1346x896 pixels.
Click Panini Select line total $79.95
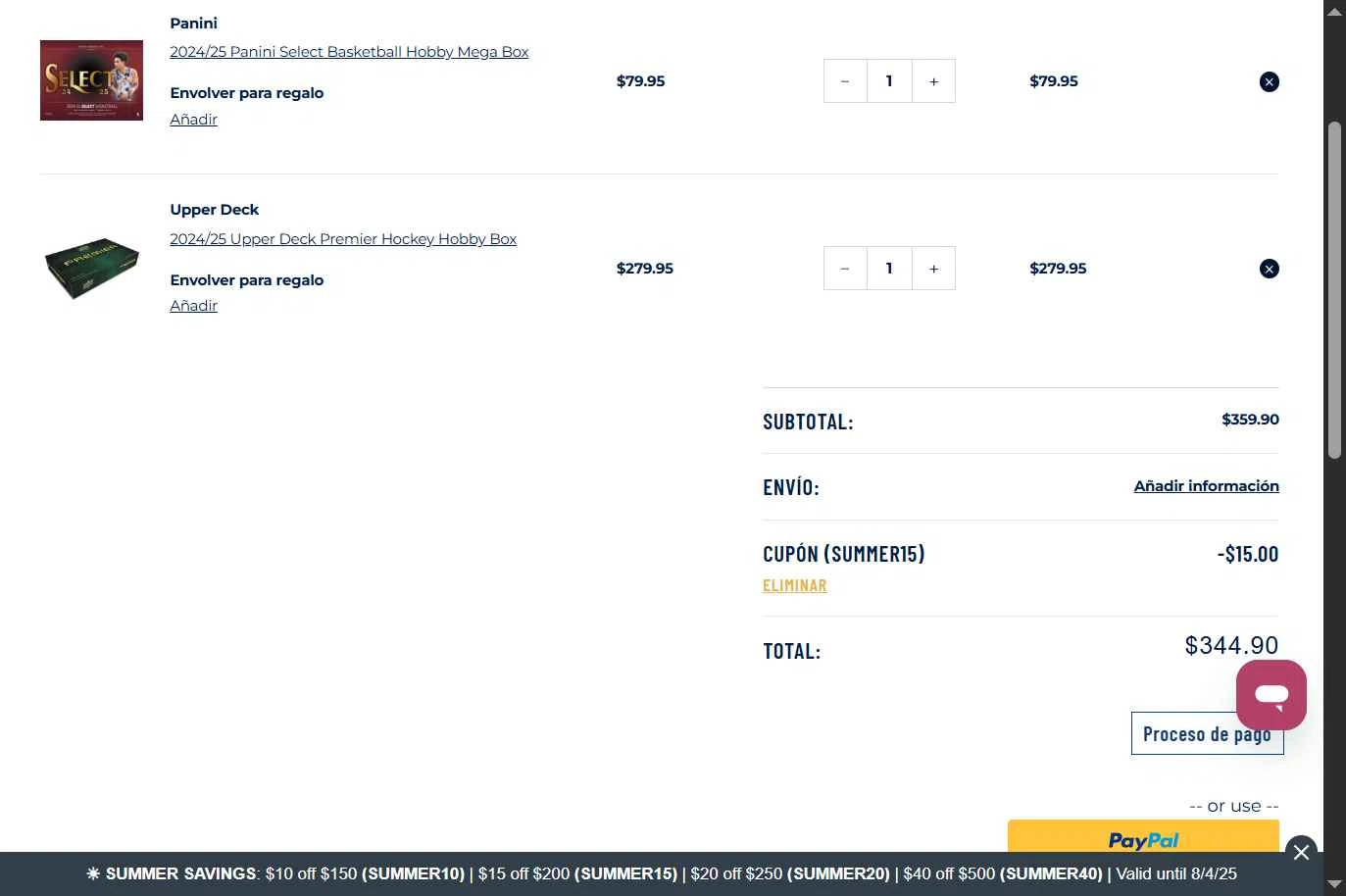click(x=1053, y=81)
